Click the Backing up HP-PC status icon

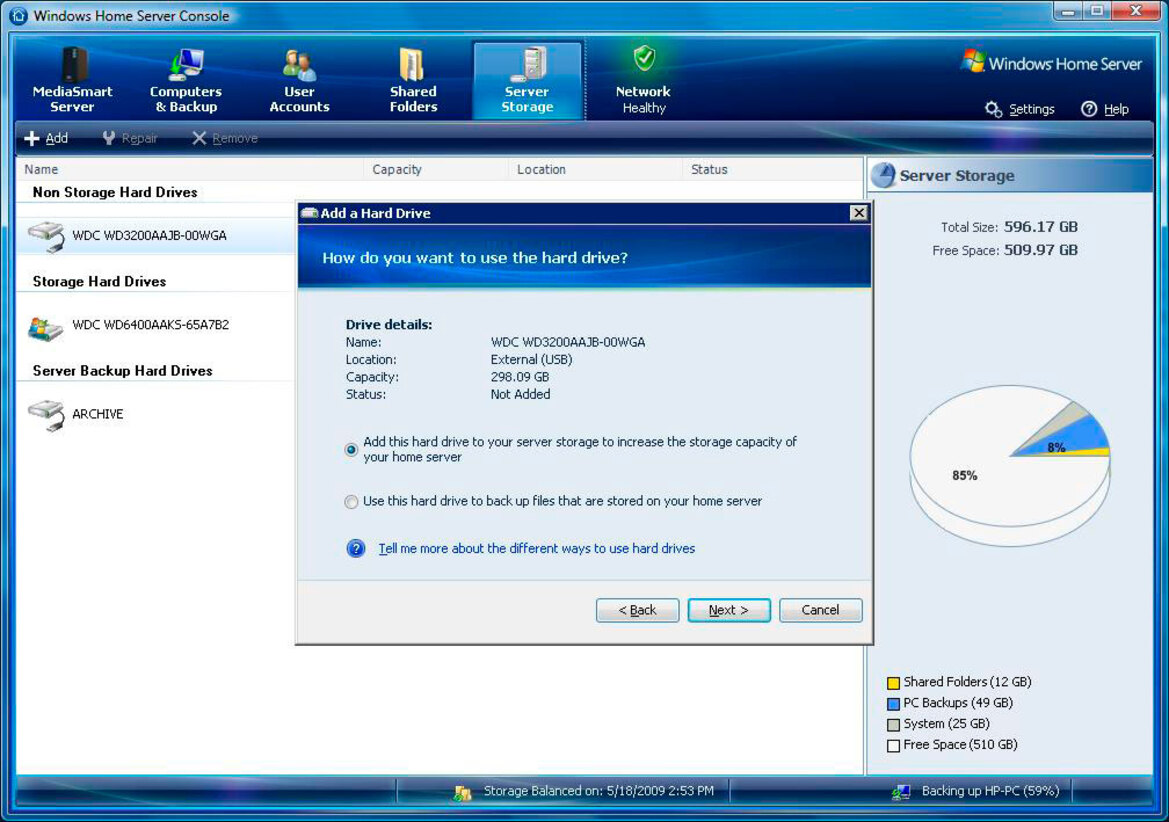point(901,791)
